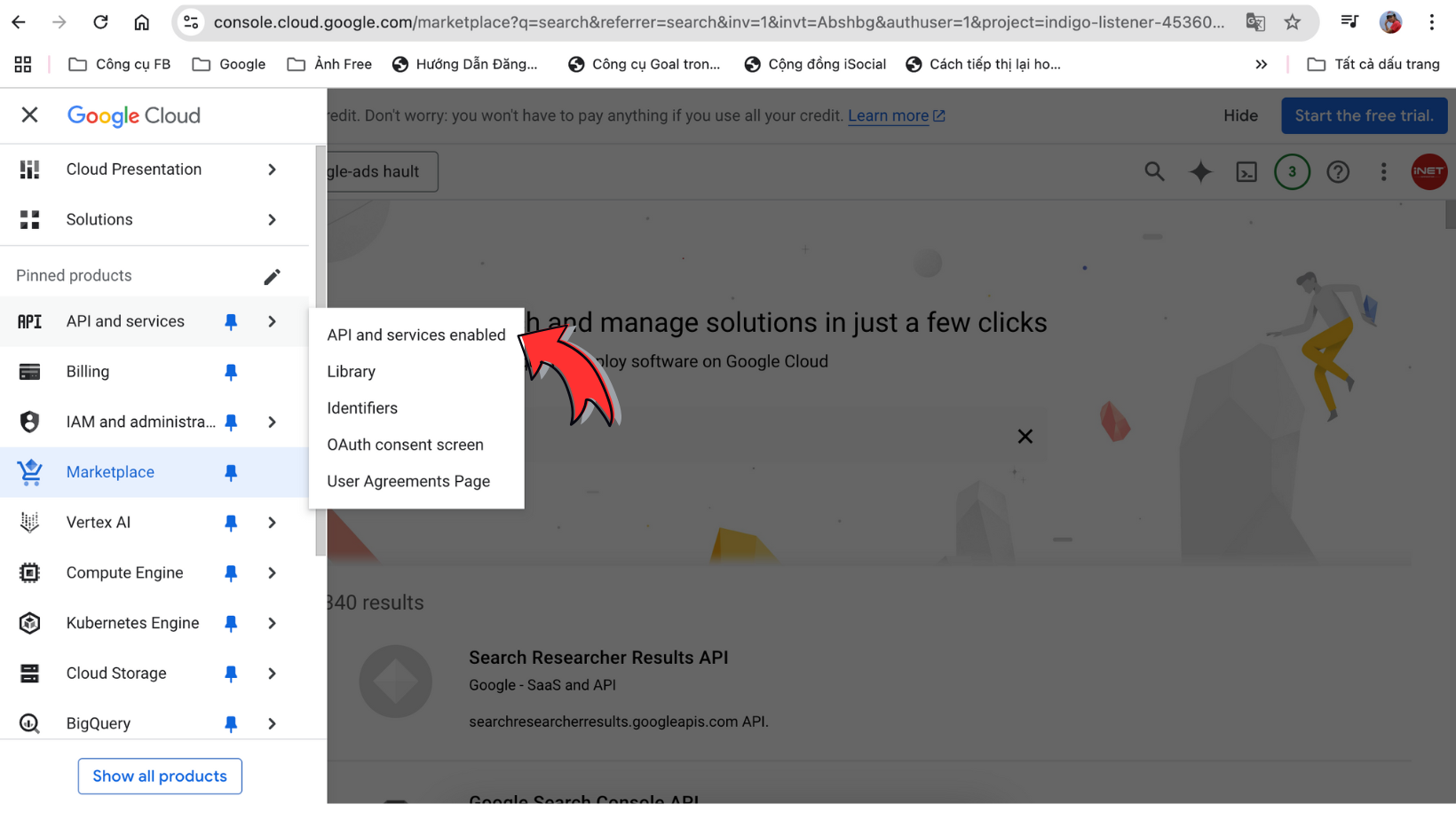
Task: Expand Solutions submenu arrow
Action: pyautogui.click(x=273, y=220)
